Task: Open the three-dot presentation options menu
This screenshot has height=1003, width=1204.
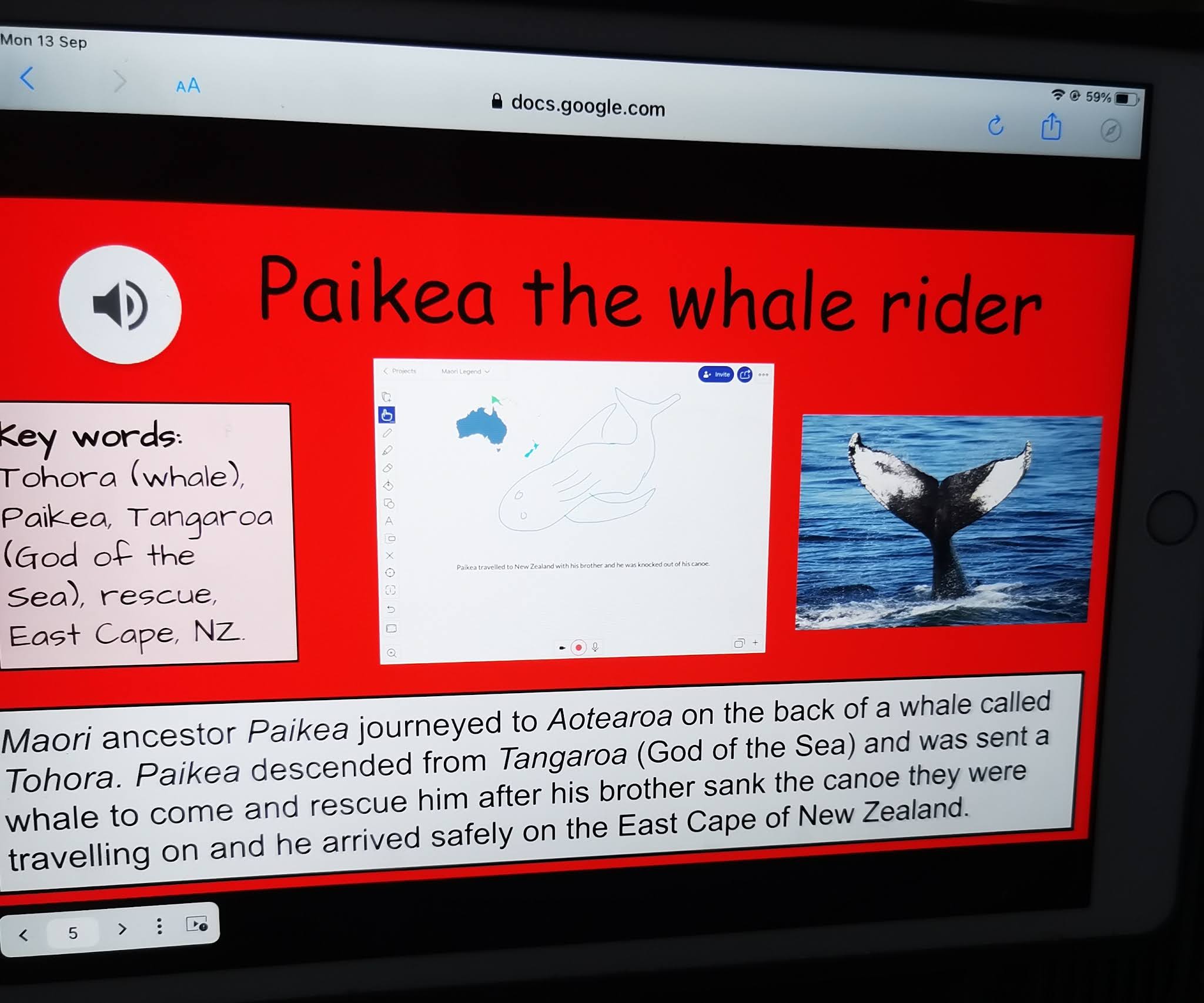Action: click(x=159, y=926)
